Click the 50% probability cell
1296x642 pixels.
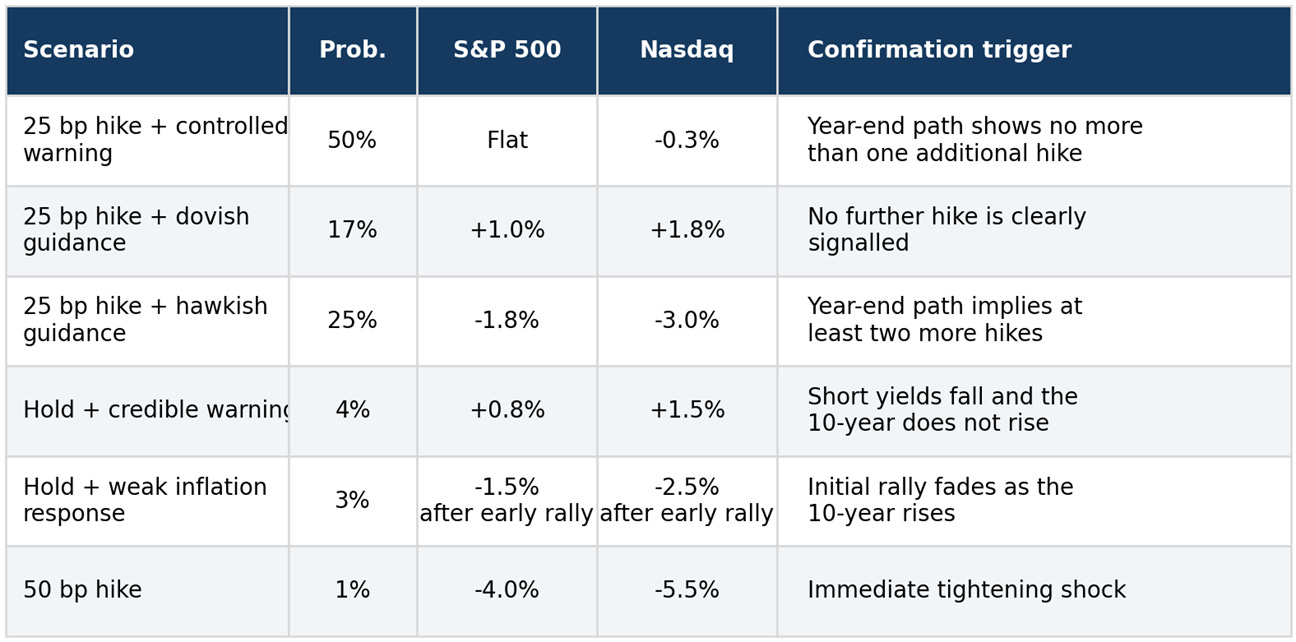(353, 141)
